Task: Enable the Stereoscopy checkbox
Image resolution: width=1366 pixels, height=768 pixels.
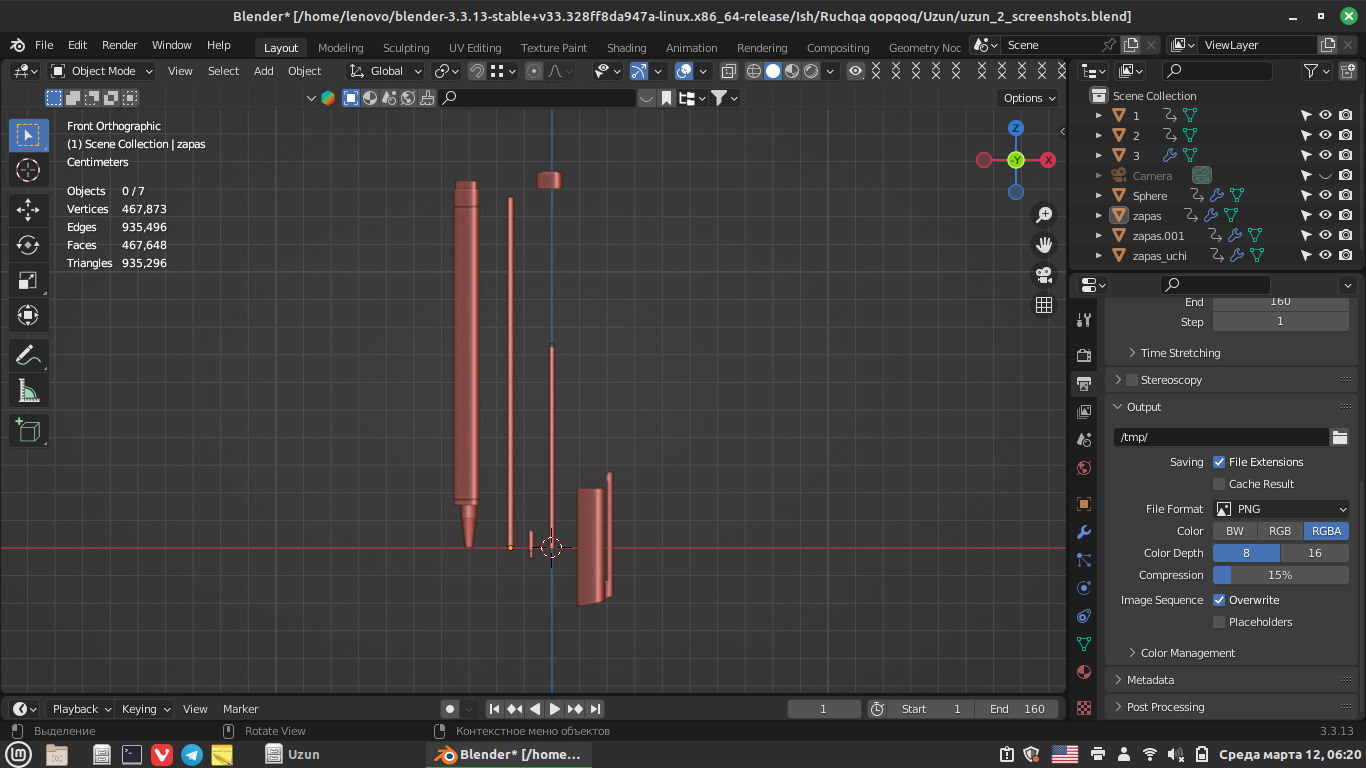Action: 1132,380
